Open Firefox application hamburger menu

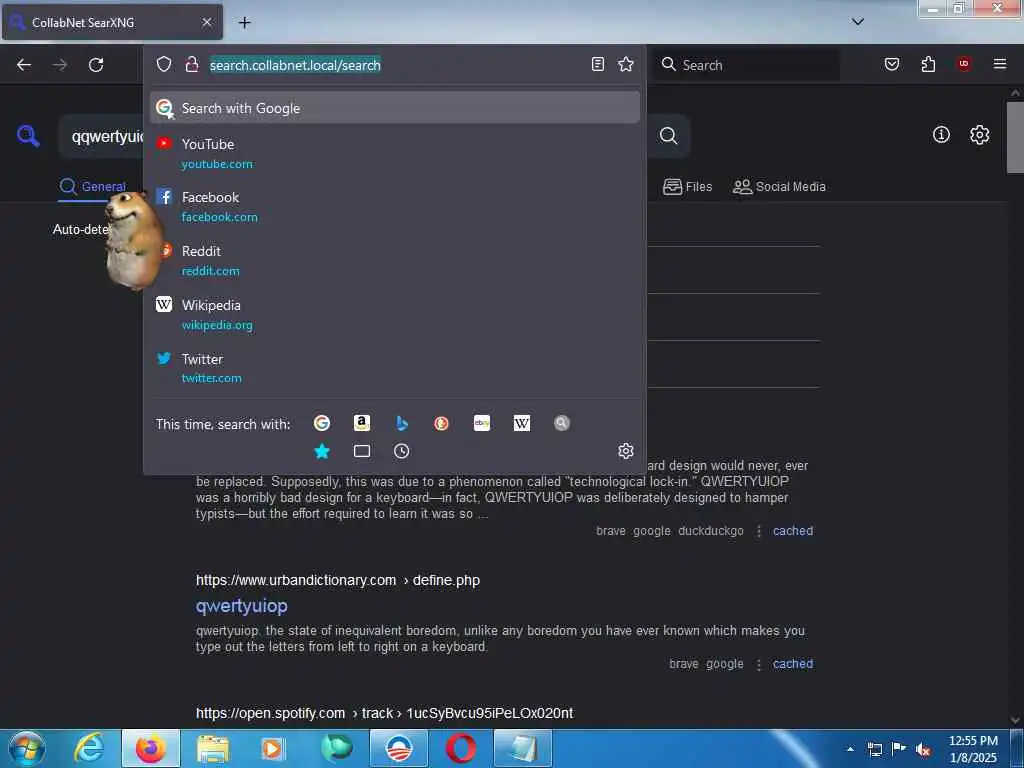click(999, 64)
